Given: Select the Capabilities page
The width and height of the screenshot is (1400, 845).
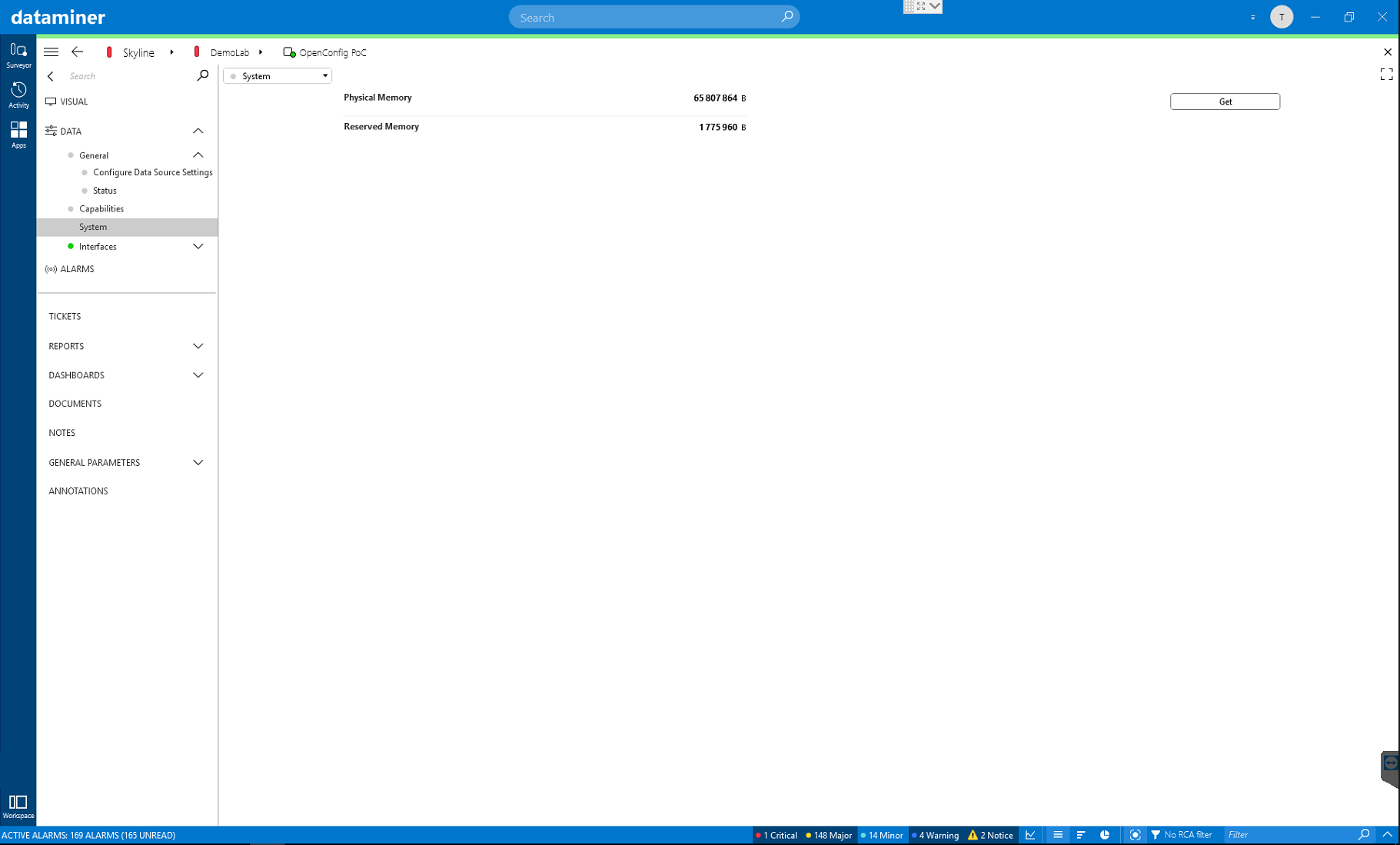Looking at the screenshot, I should coord(101,208).
